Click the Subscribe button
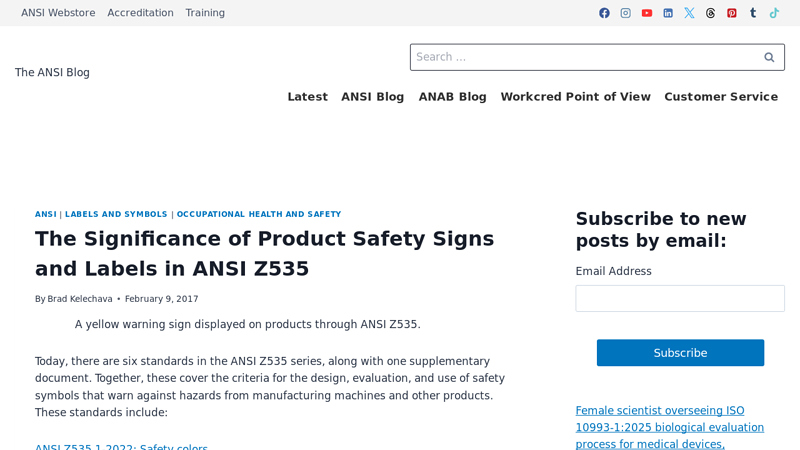Viewport: 800px width, 450px height. click(680, 353)
